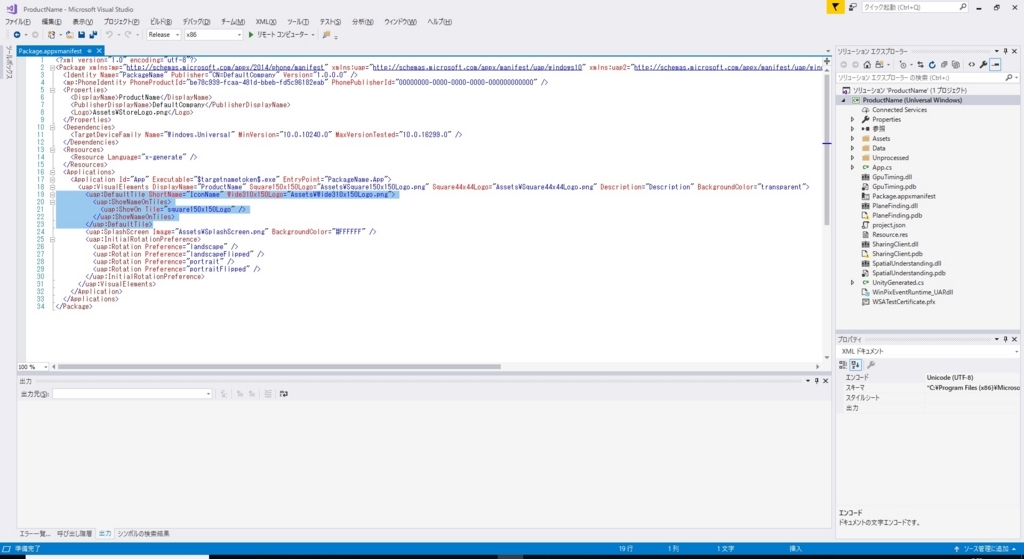Click the Open File folder toolbar icon

tap(69, 35)
